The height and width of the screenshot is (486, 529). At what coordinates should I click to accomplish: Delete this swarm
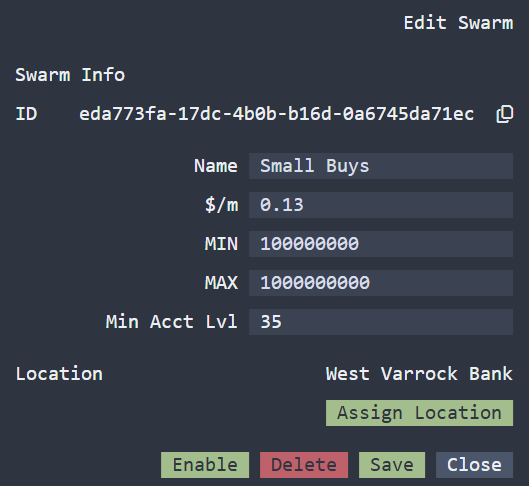[304, 465]
